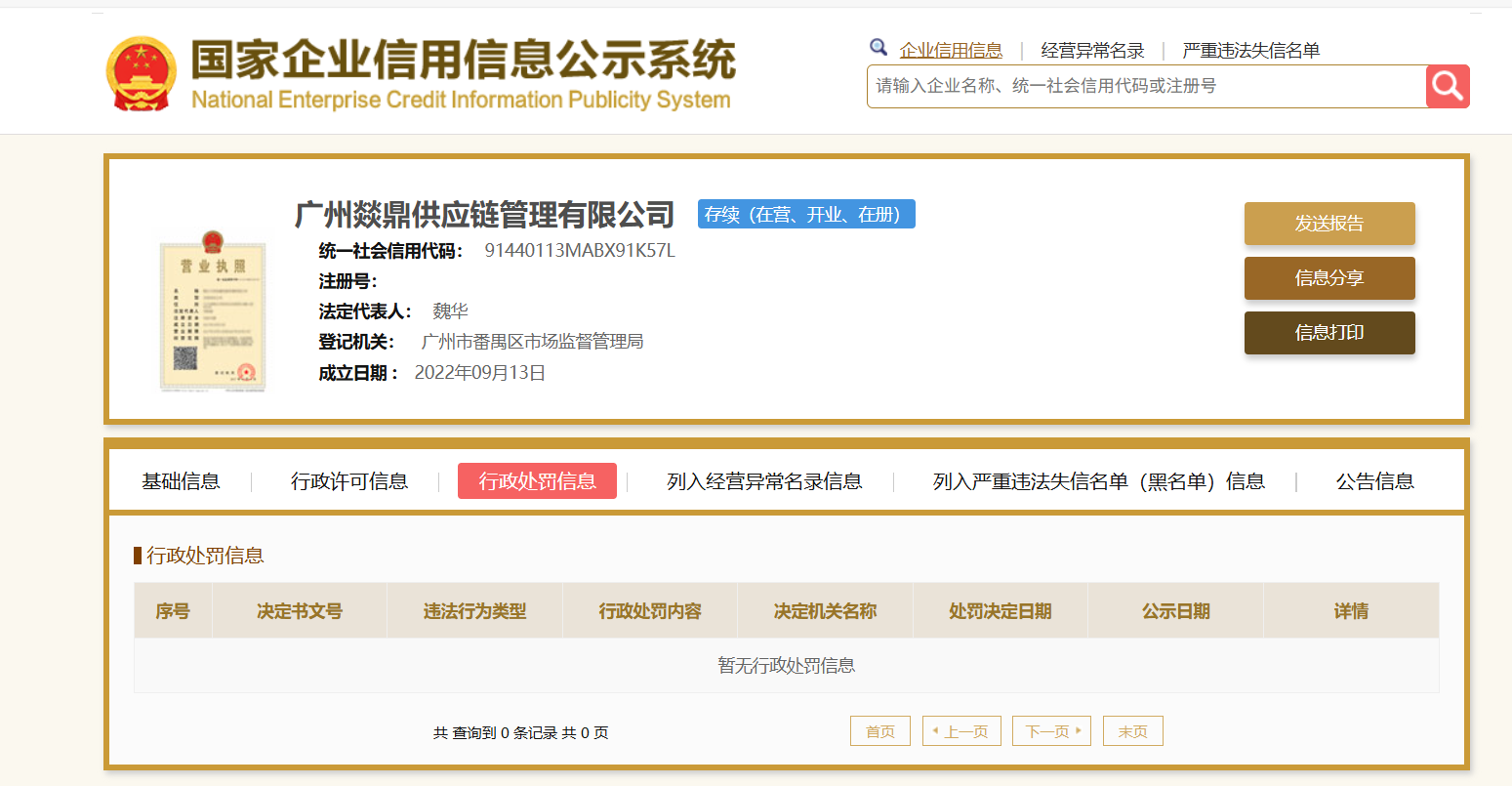Click the 详情 column header

[x=1351, y=611]
